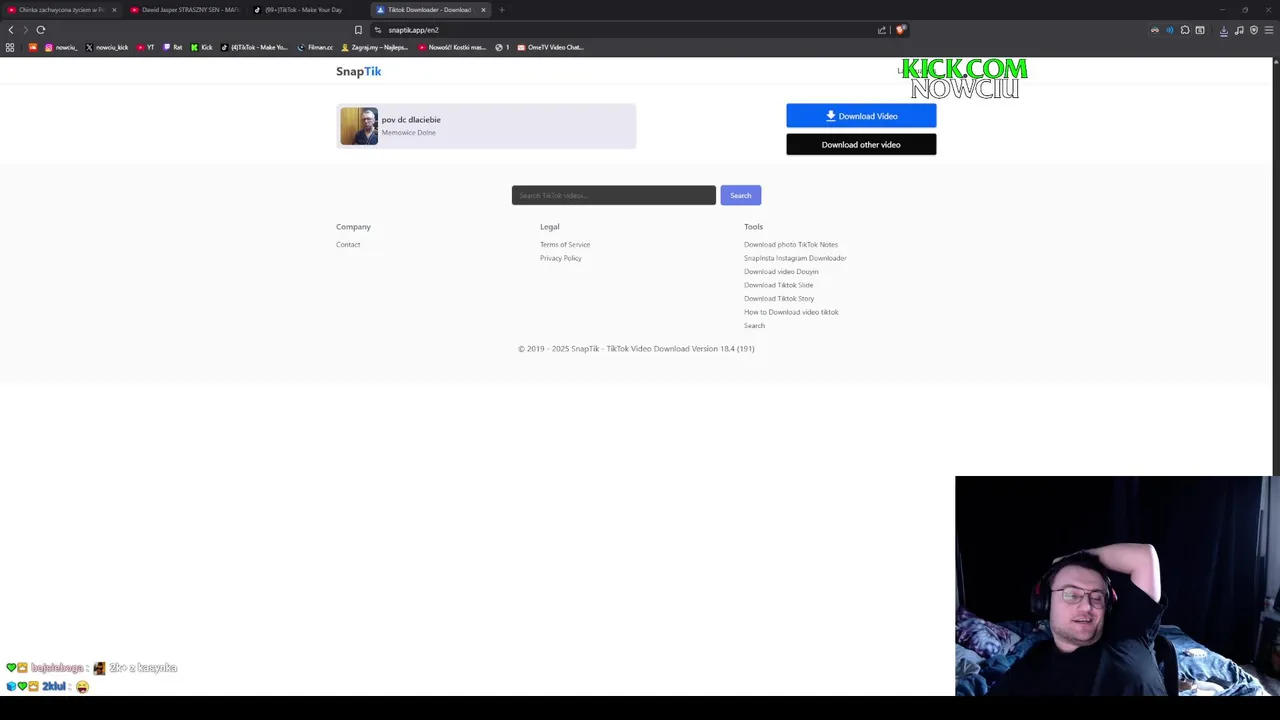Open the browser hamburger menu
The width and height of the screenshot is (1280, 720).
coord(1269,30)
